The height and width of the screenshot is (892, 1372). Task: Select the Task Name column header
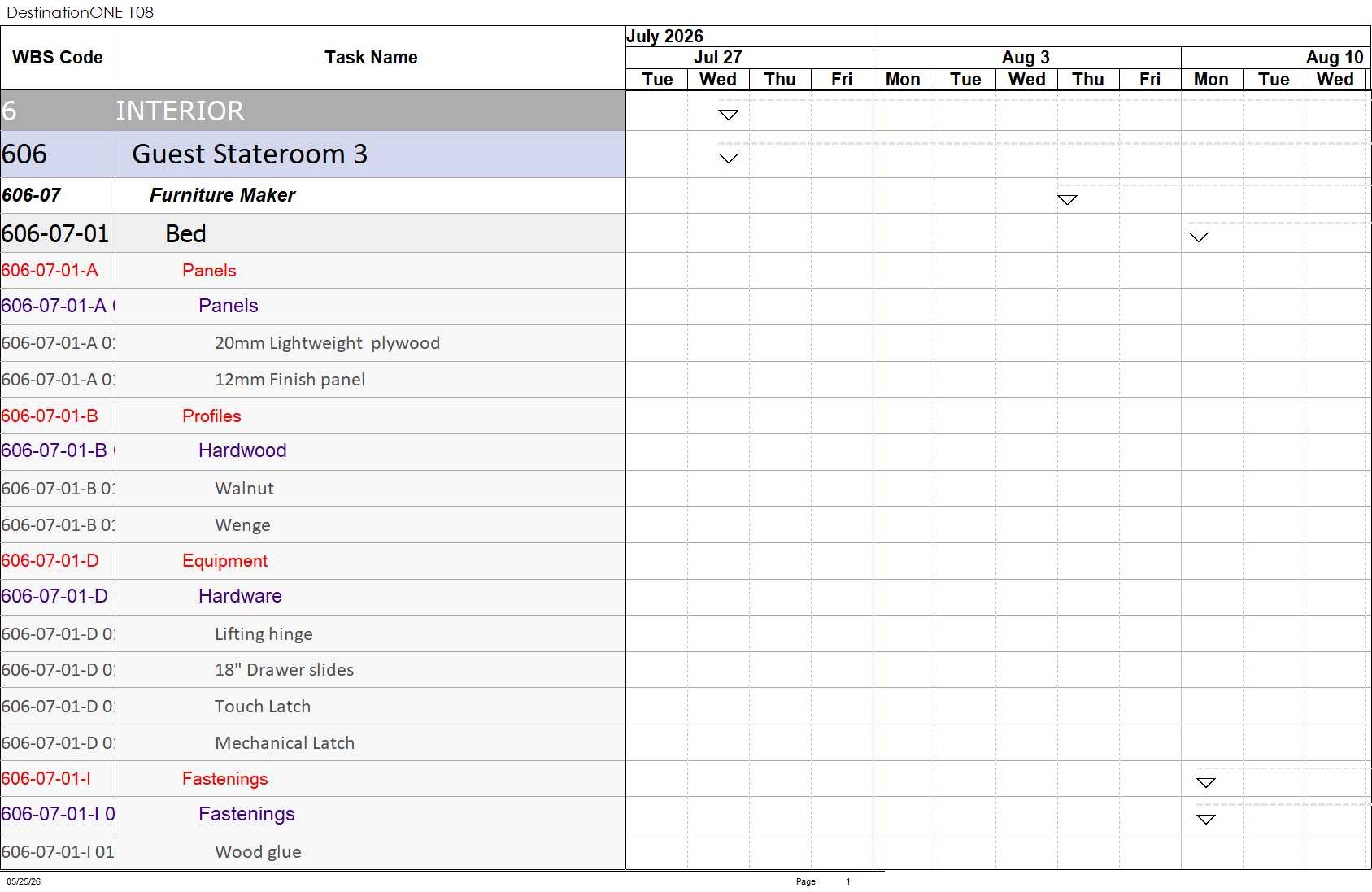[371, 58]
